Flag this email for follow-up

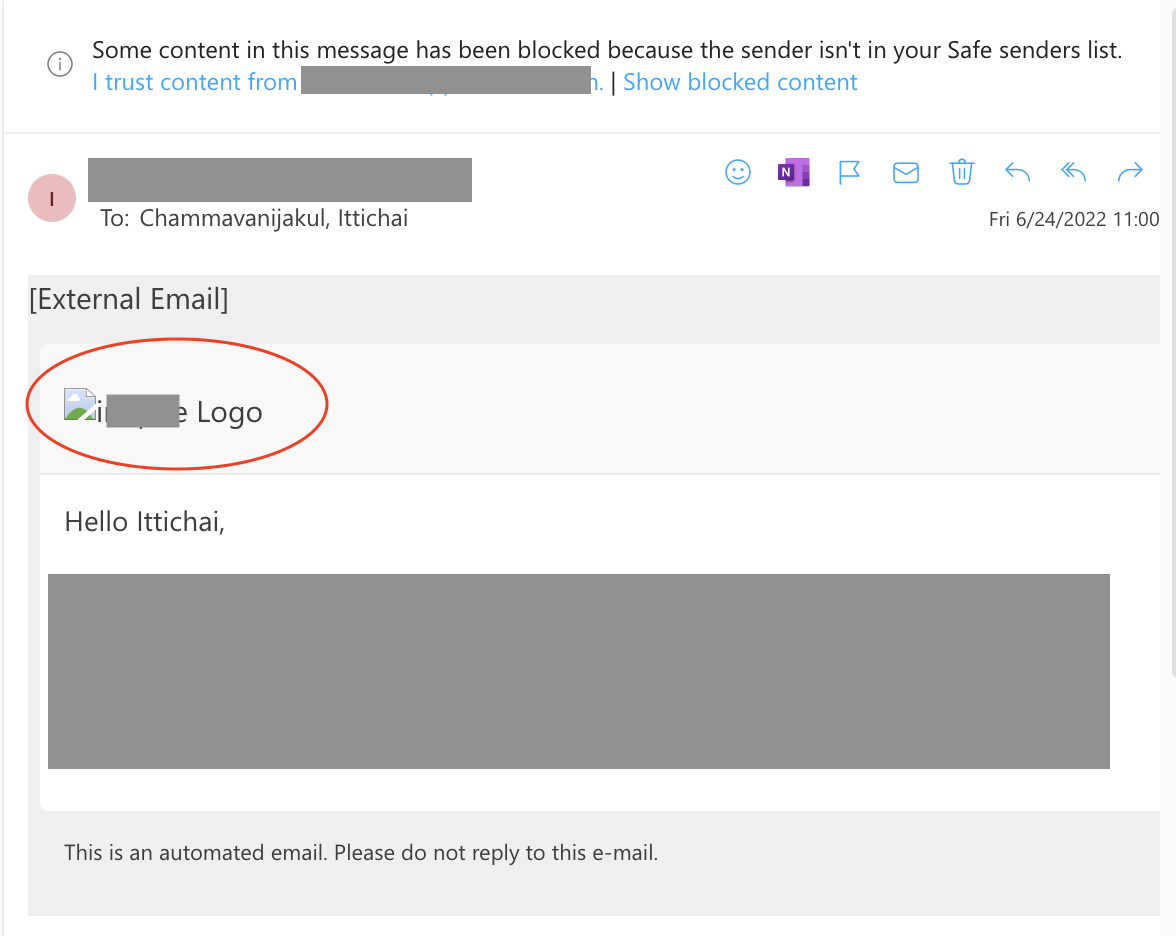click(x=849, y=173)
